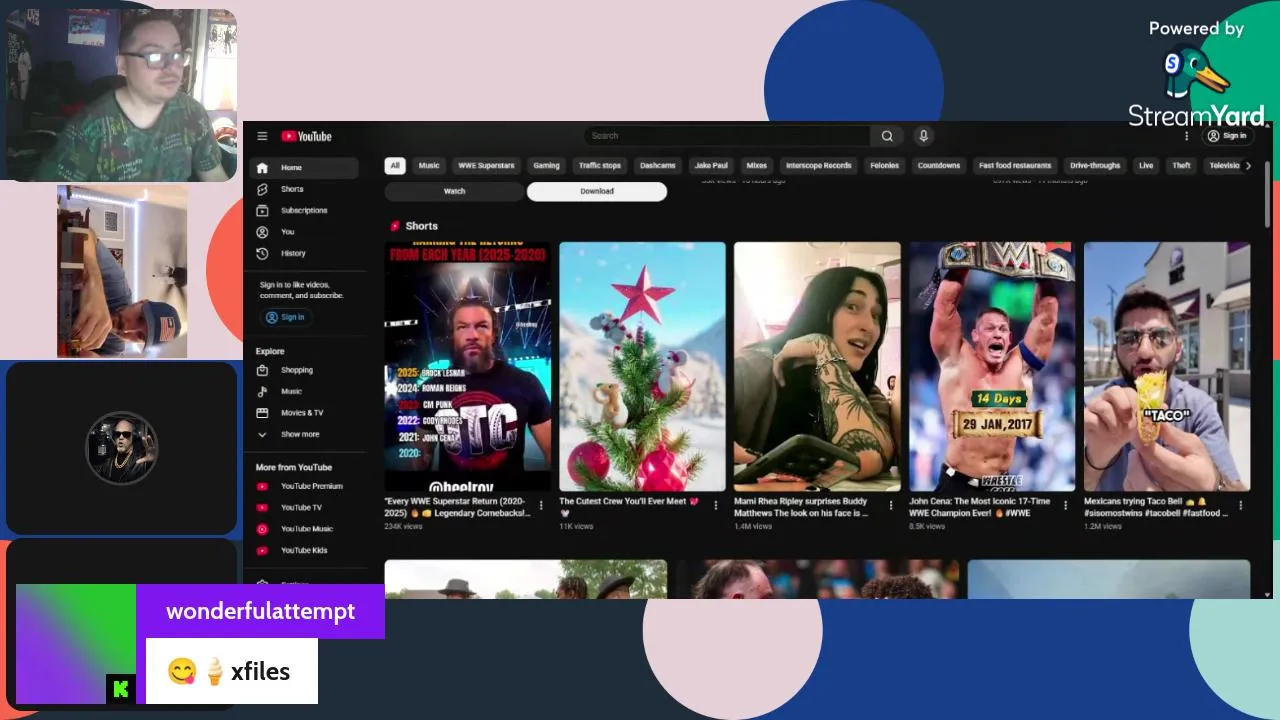Open the settings three-dot menu beside Sign in

[x=1187, y=136]
